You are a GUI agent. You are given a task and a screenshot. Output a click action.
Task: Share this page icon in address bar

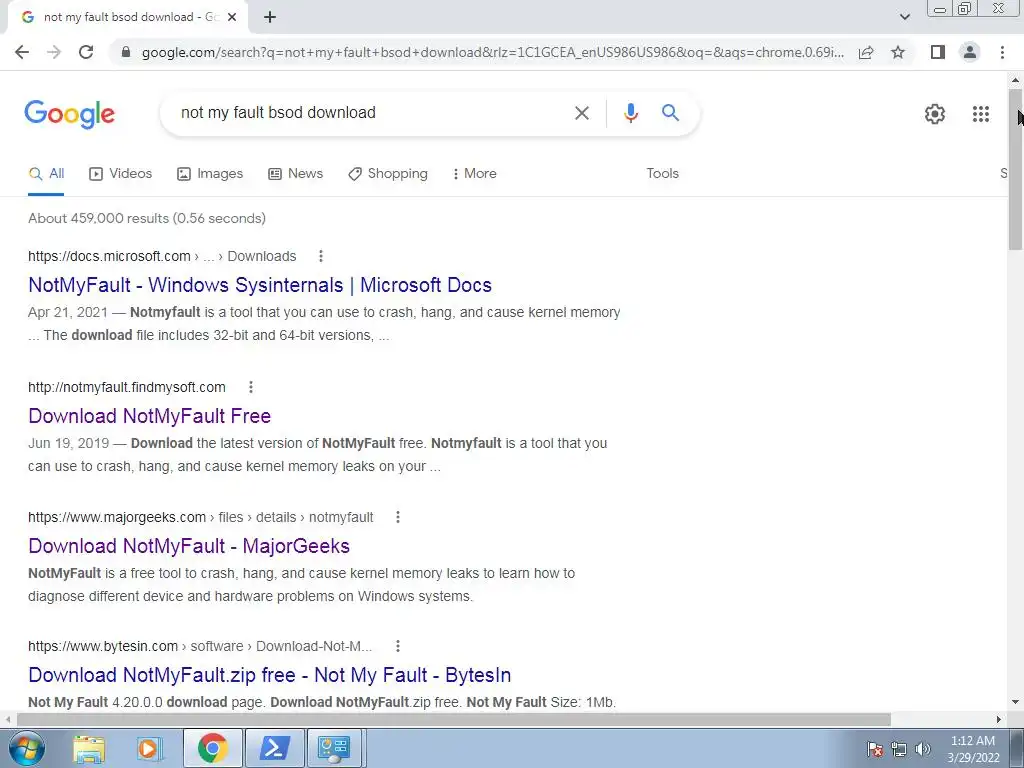coord(866,52)
